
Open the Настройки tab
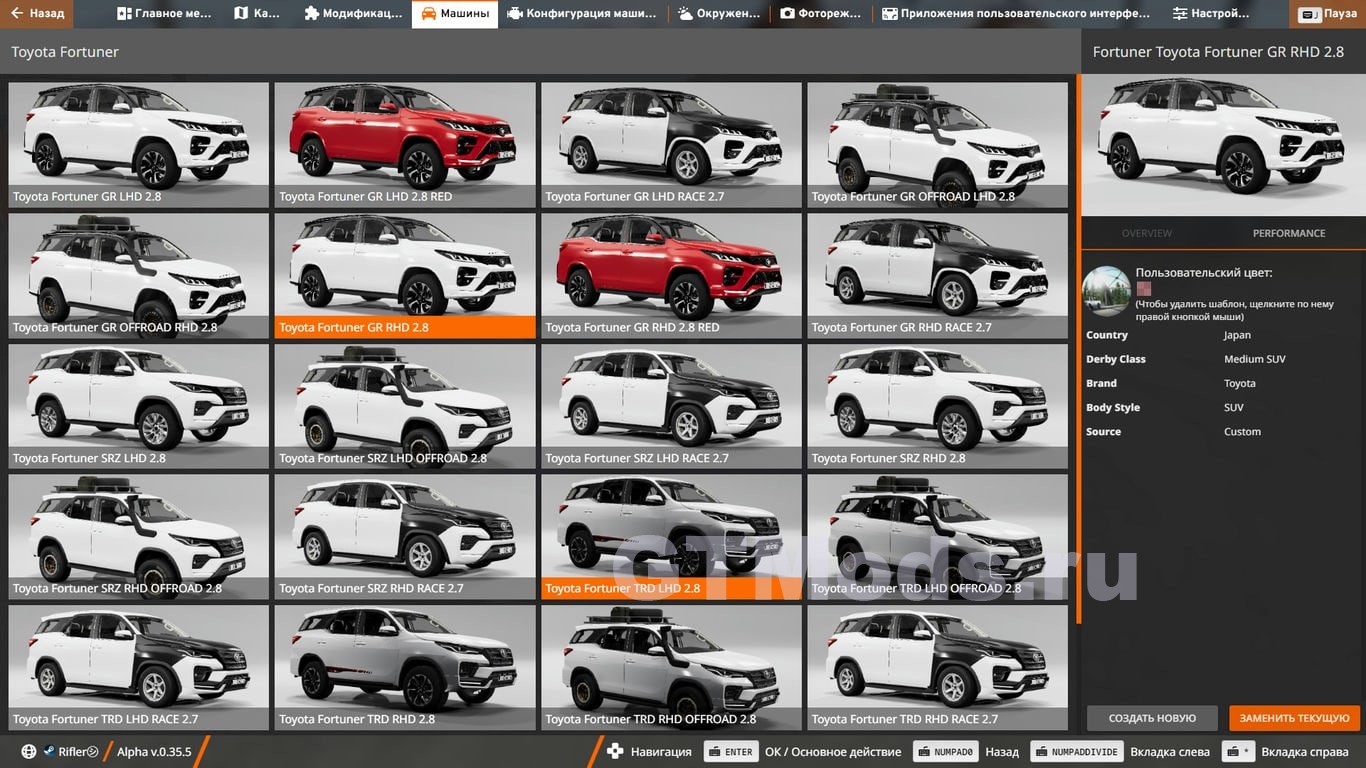tap(1211, 14)
